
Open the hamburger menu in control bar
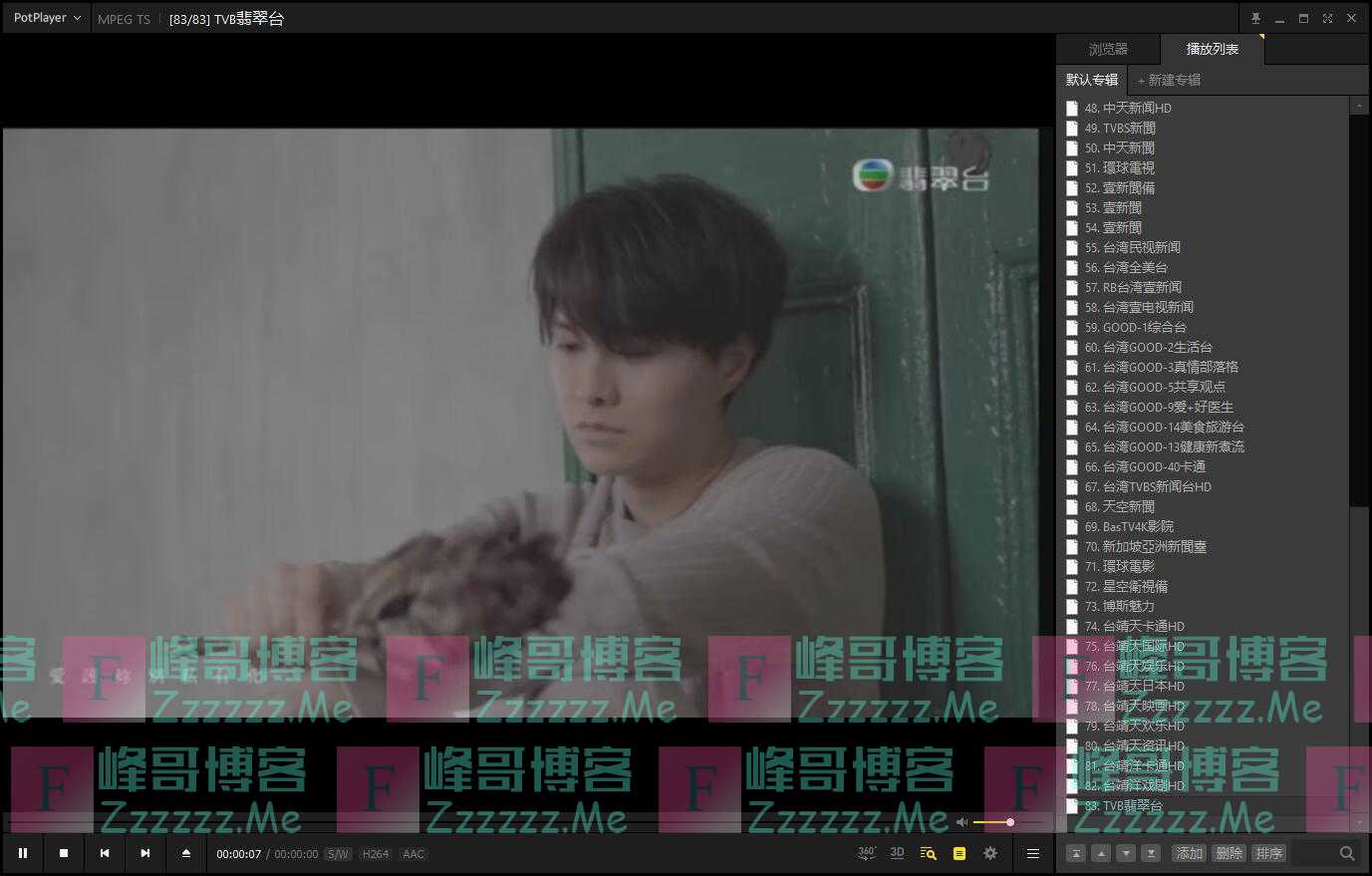(1033, 853)
